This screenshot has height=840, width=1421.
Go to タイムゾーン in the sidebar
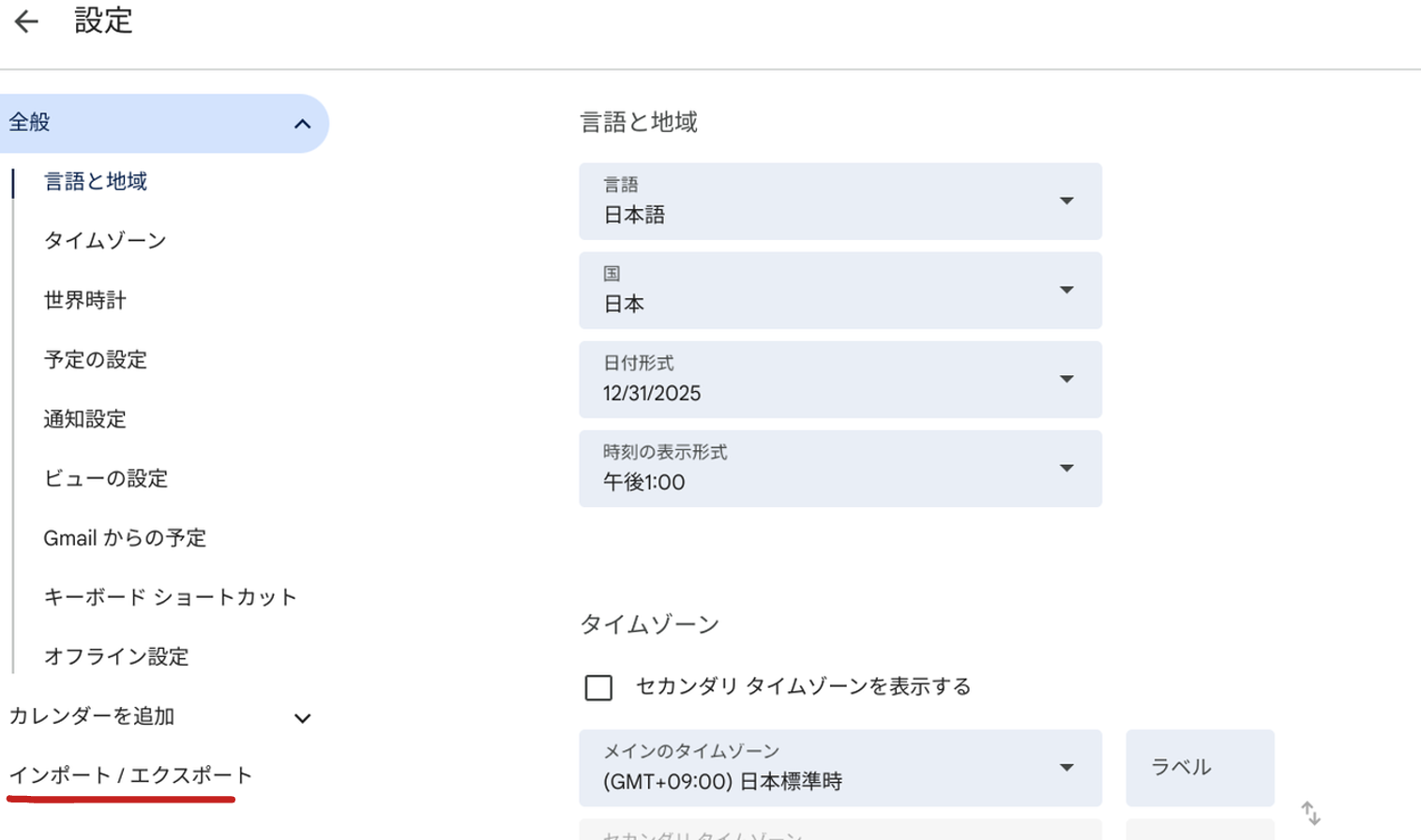[105, 241]
